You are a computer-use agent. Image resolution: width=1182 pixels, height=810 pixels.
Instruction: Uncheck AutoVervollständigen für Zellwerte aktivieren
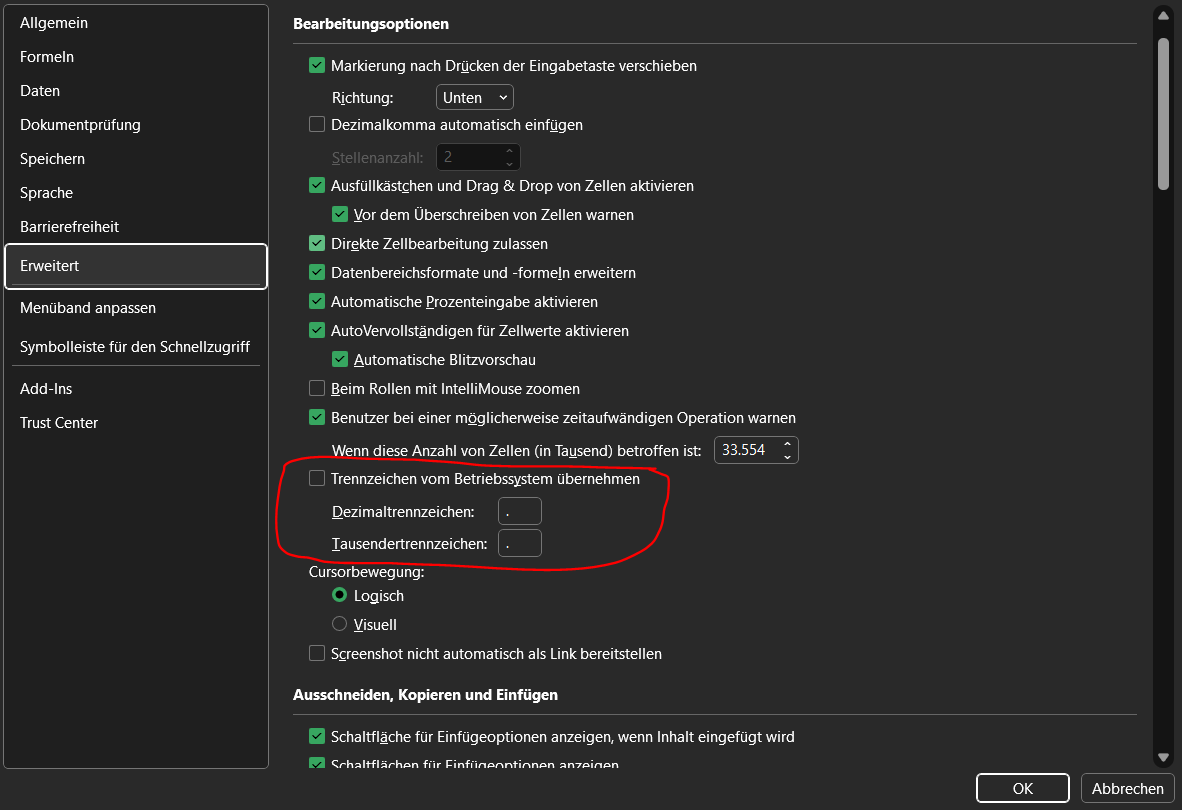[x=317, y=331]
